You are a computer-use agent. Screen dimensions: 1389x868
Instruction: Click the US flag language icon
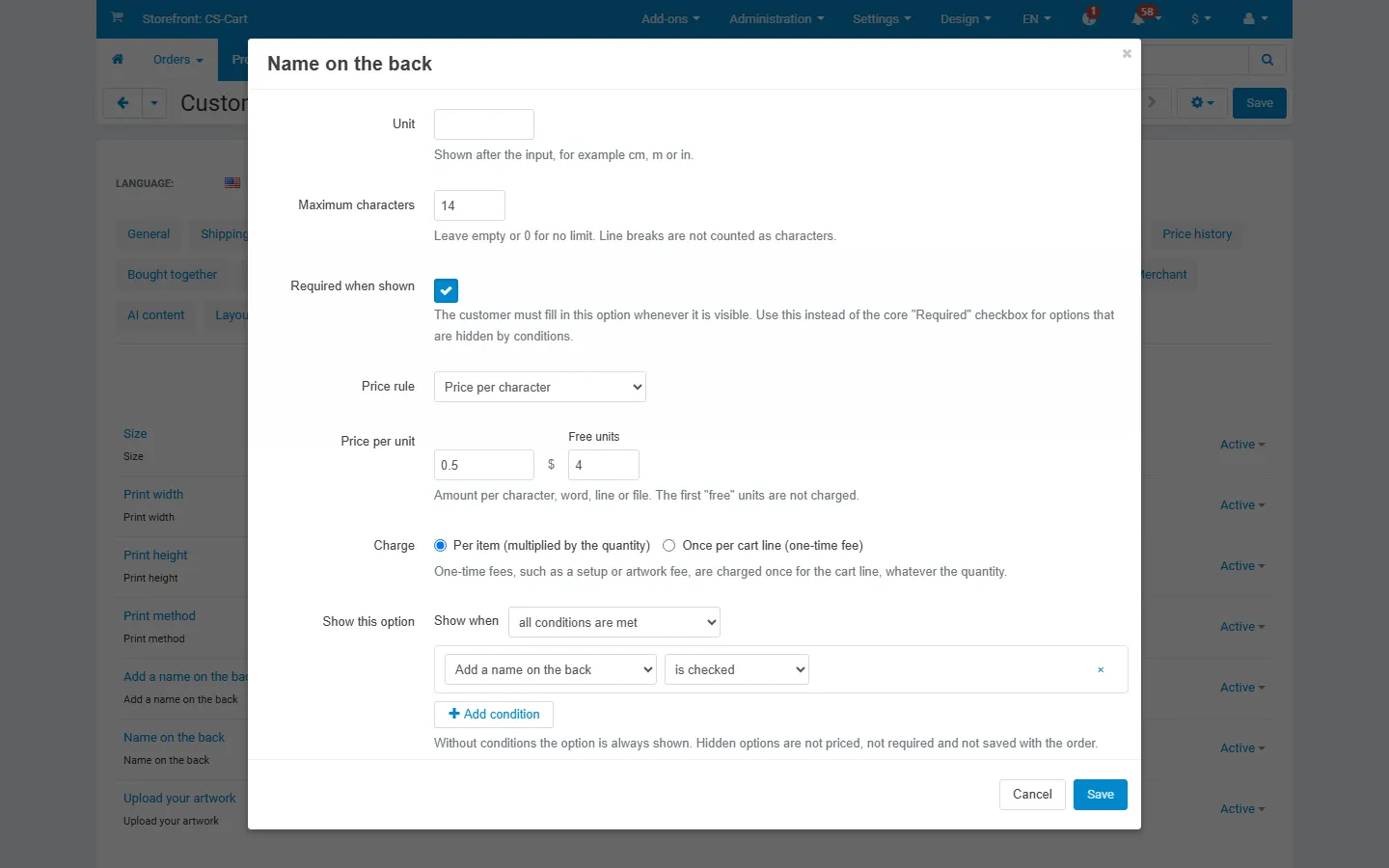[232, 182]
